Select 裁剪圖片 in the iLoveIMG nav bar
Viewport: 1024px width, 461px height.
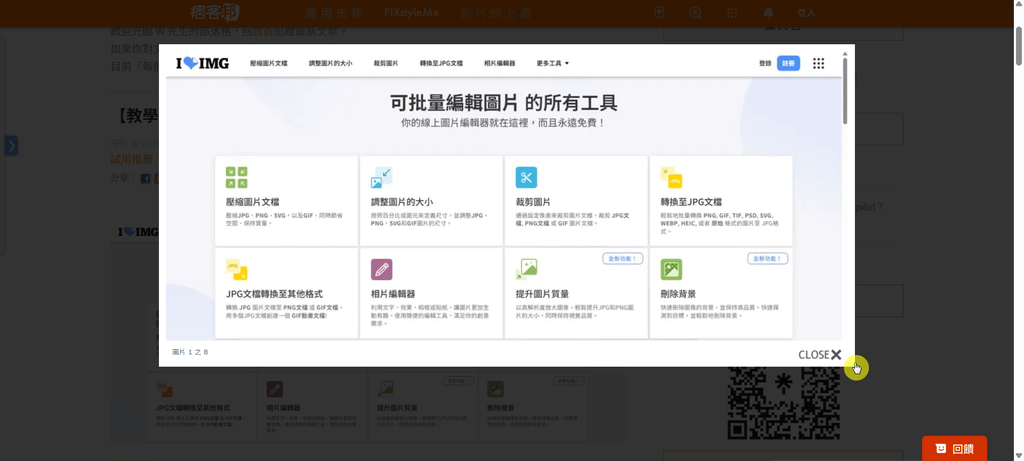[x=386, y=63]
